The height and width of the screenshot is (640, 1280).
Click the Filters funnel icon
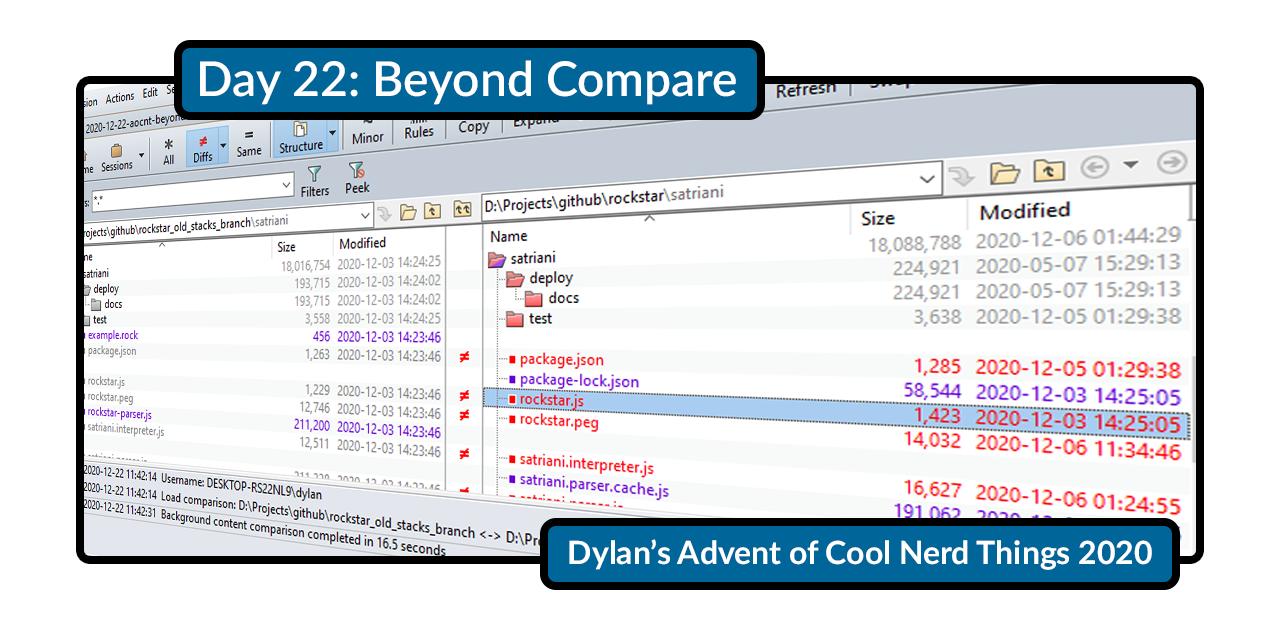click(314, 172)
